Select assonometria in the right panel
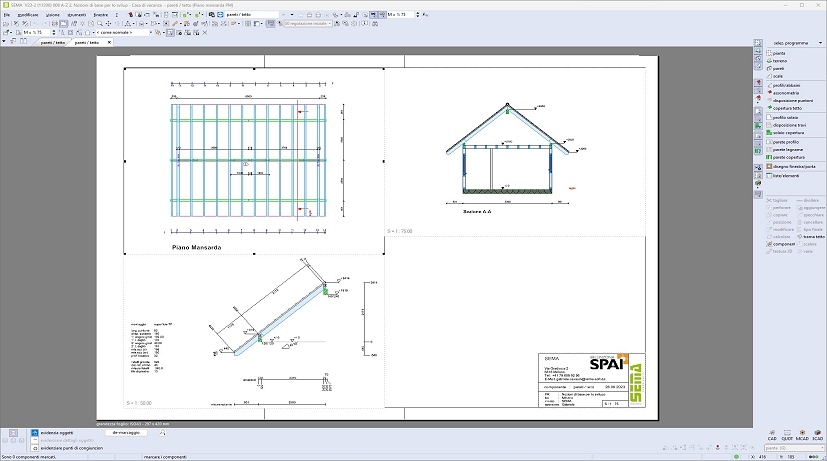 point(785,93)
